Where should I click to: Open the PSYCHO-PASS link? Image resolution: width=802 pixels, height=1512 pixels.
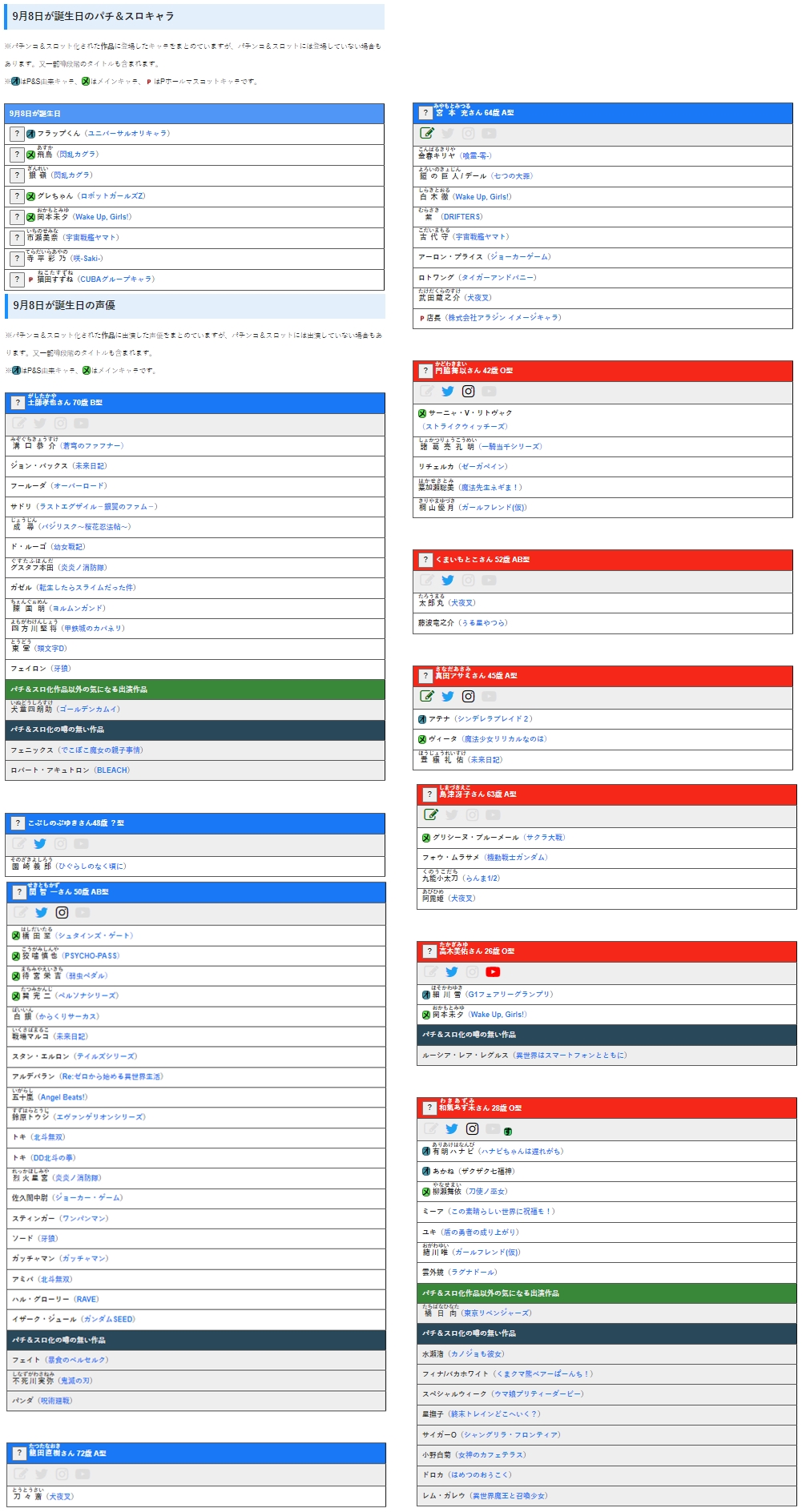coord(91,956)
